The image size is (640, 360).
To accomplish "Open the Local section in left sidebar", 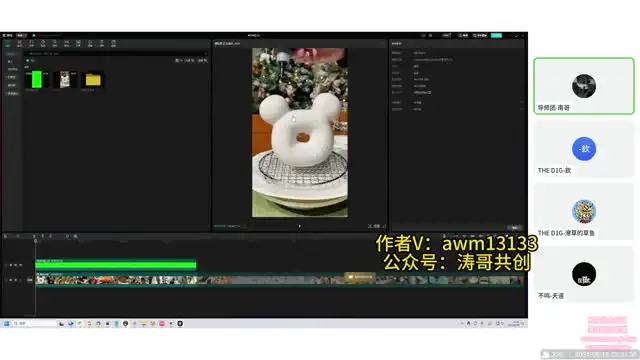I will click(x=11, y=54).
